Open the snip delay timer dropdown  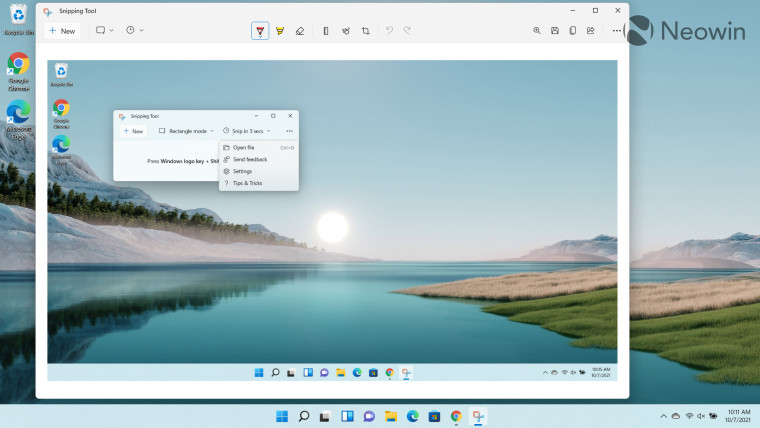[x=134, y=30]
